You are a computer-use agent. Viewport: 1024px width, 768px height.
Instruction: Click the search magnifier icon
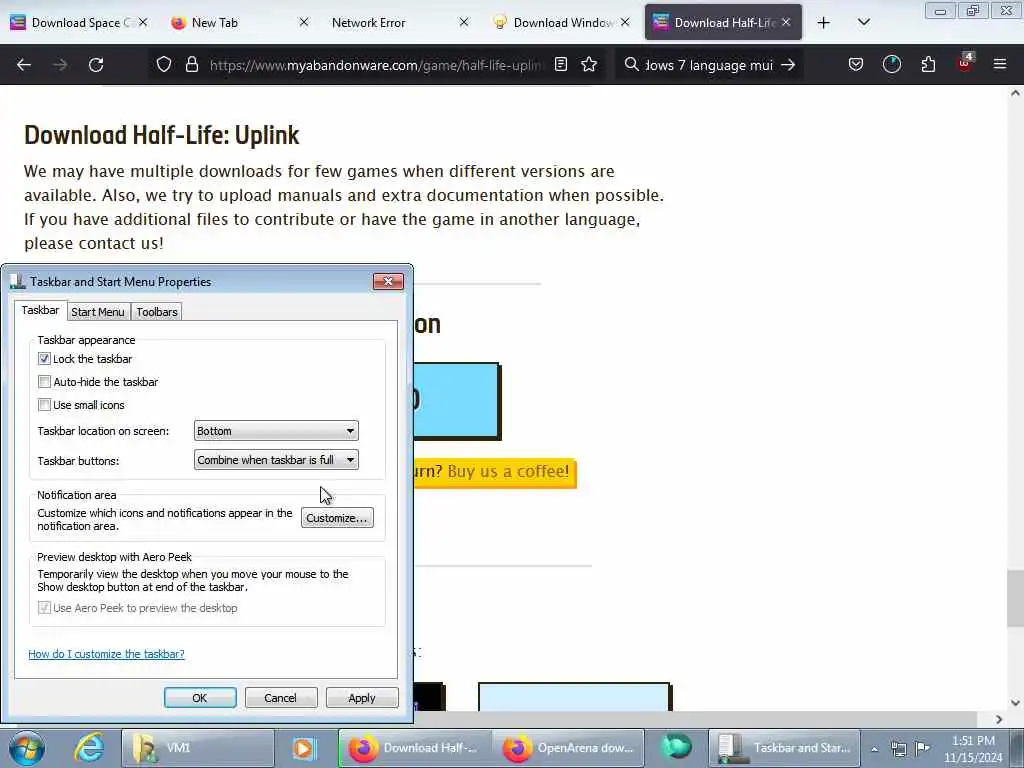632,64
